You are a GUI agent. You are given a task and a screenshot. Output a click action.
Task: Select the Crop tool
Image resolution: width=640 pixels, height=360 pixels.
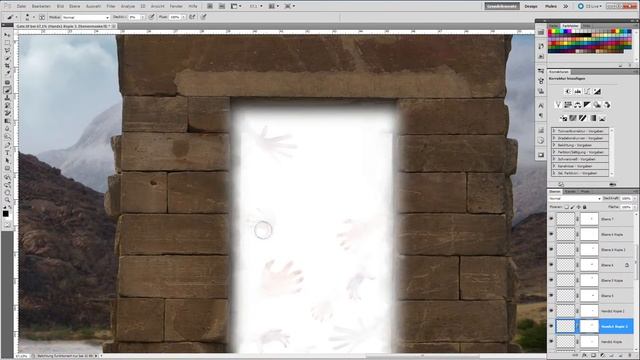[7, 66]
